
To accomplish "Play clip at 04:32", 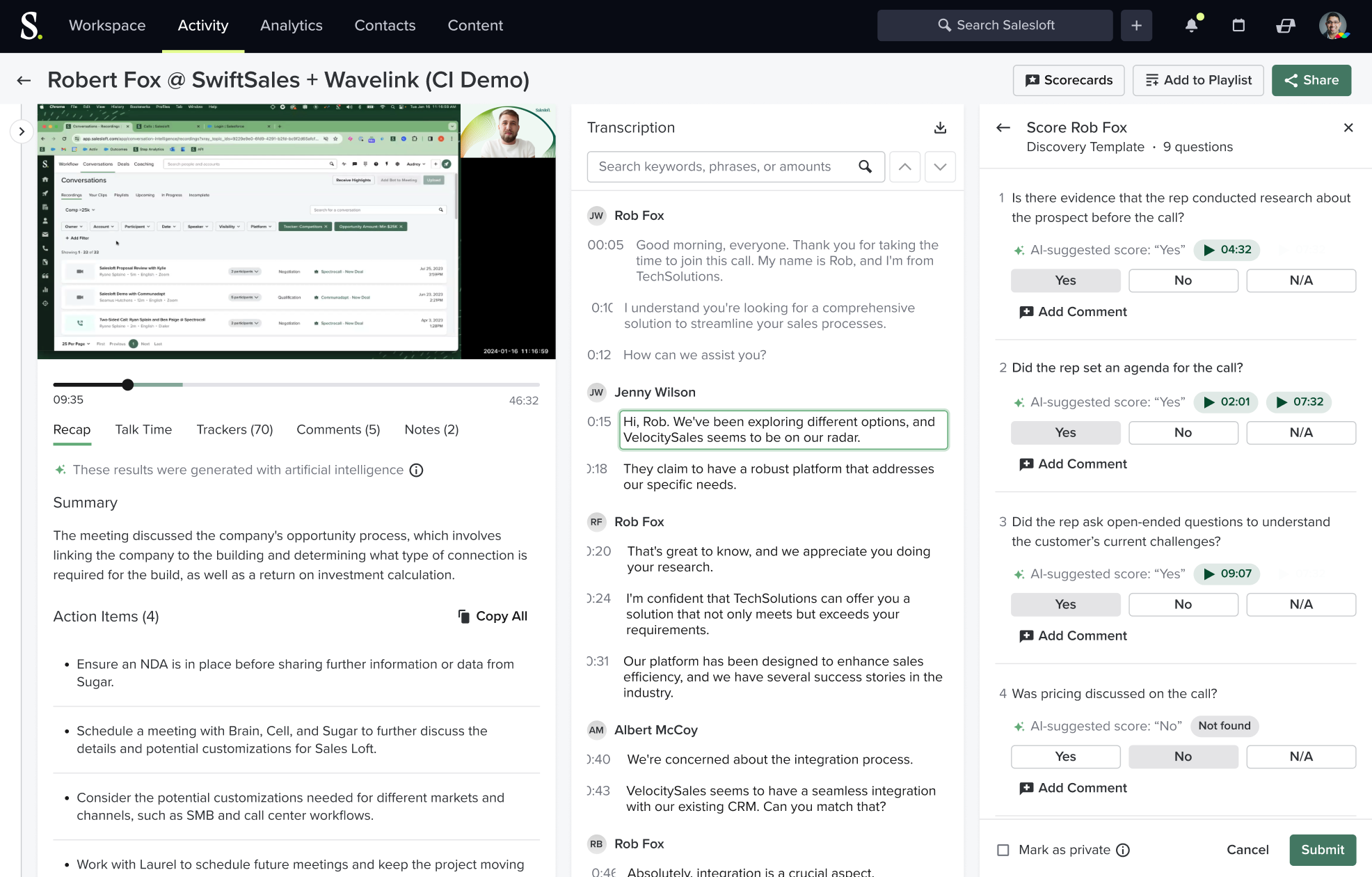I will coord(1227,250).
